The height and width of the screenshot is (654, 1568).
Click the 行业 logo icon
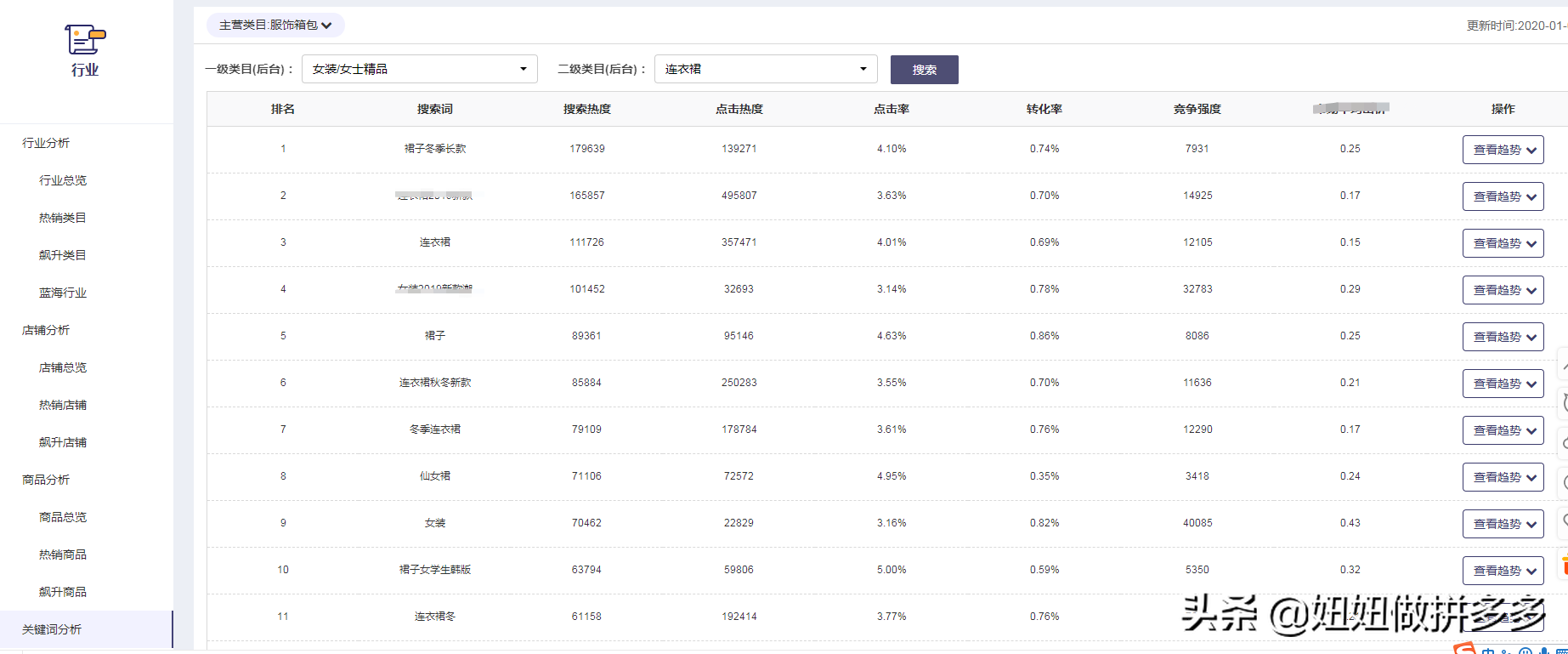point(85,39)
